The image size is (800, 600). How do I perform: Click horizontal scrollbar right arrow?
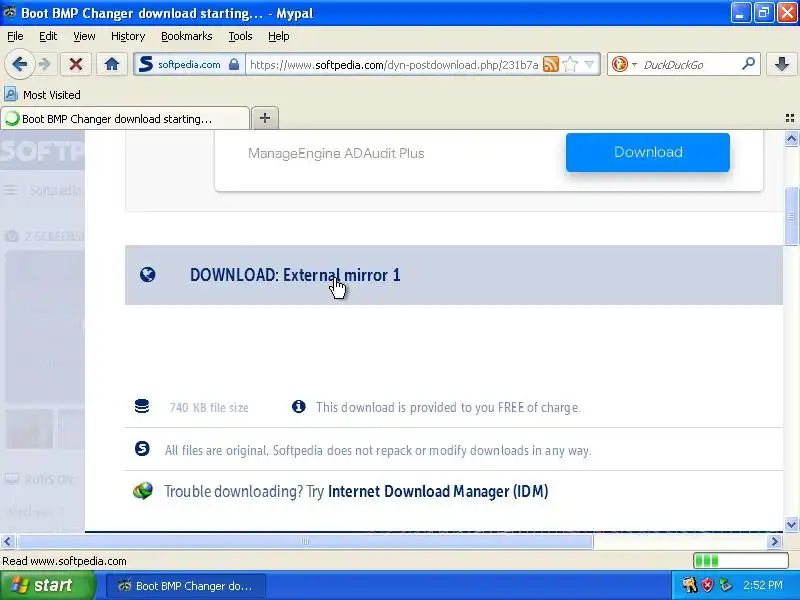(775, 541)
